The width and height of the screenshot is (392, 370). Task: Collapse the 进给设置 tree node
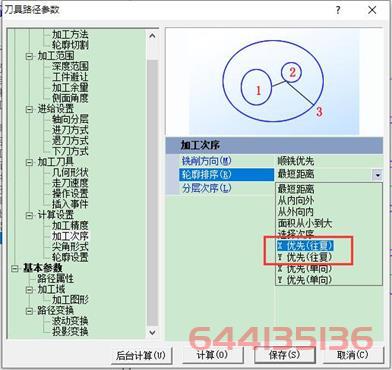click(29, 109)
